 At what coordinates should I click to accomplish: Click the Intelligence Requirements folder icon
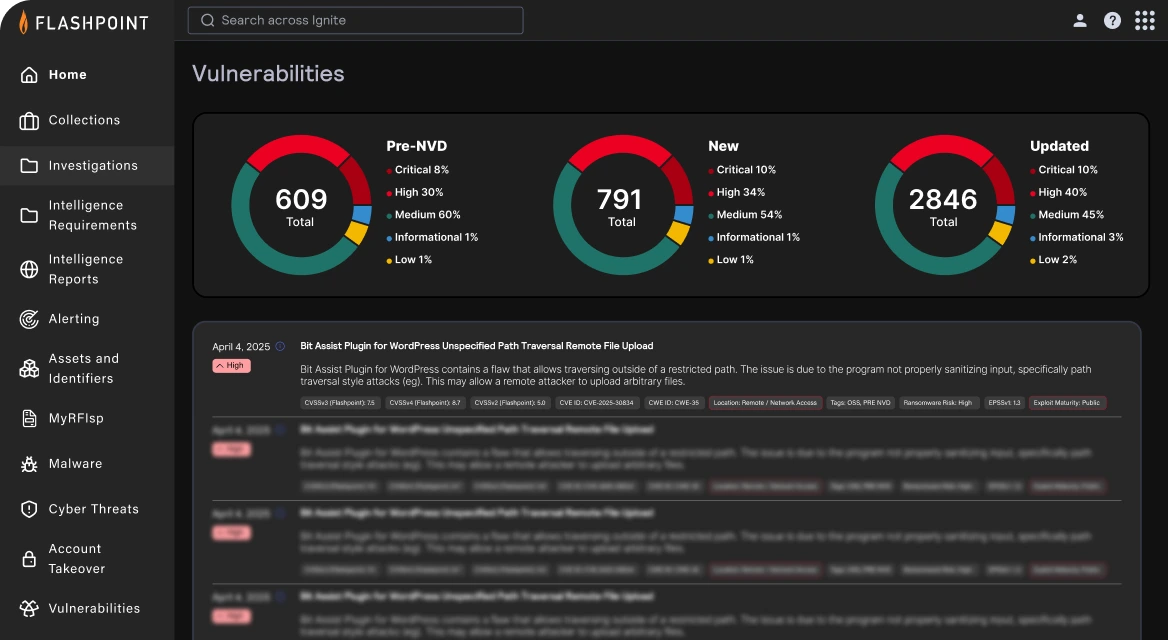(29, 215)
